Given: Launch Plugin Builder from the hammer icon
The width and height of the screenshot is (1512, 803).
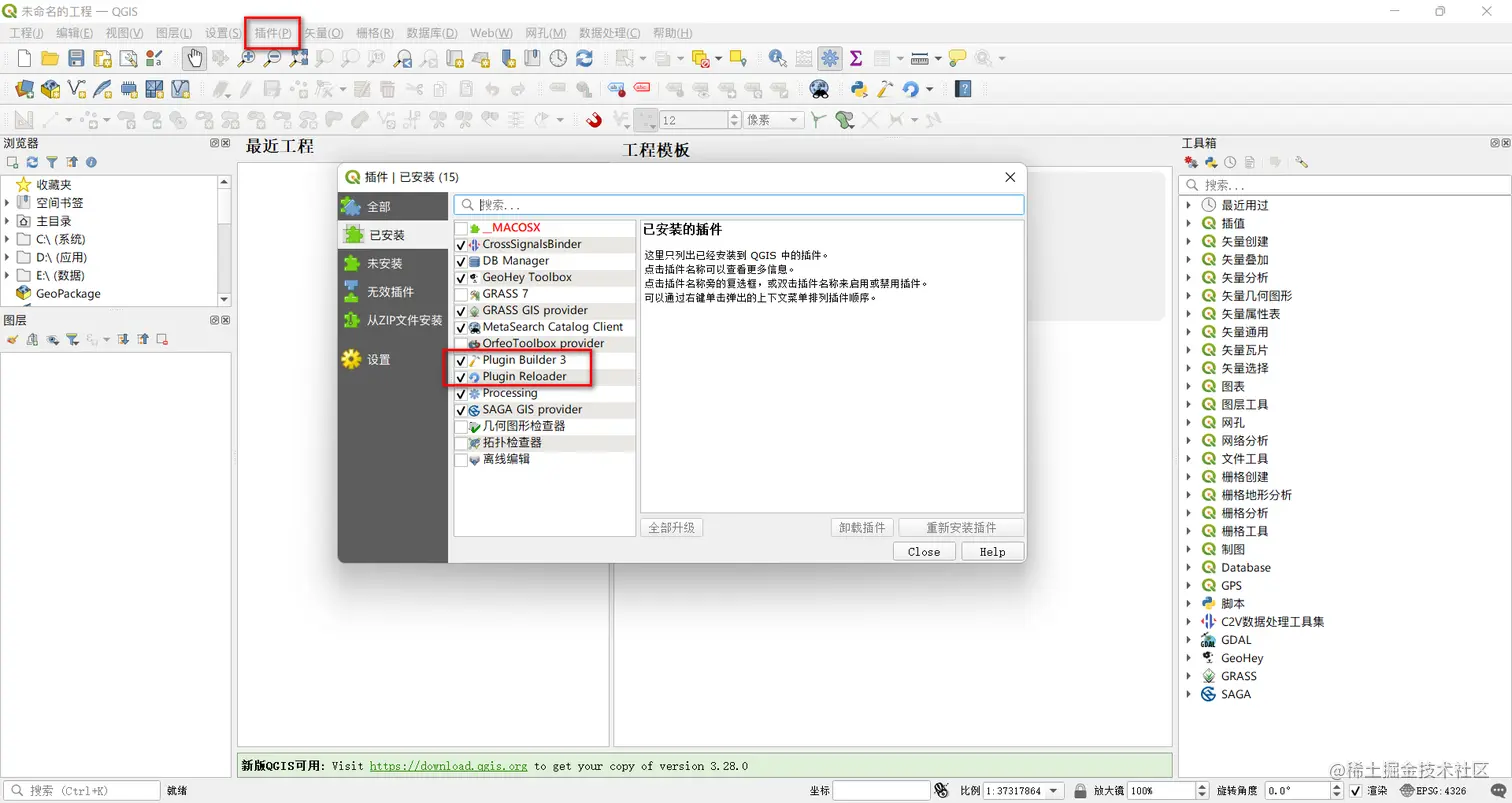Looking at the screenshot, I should (884, 89).
